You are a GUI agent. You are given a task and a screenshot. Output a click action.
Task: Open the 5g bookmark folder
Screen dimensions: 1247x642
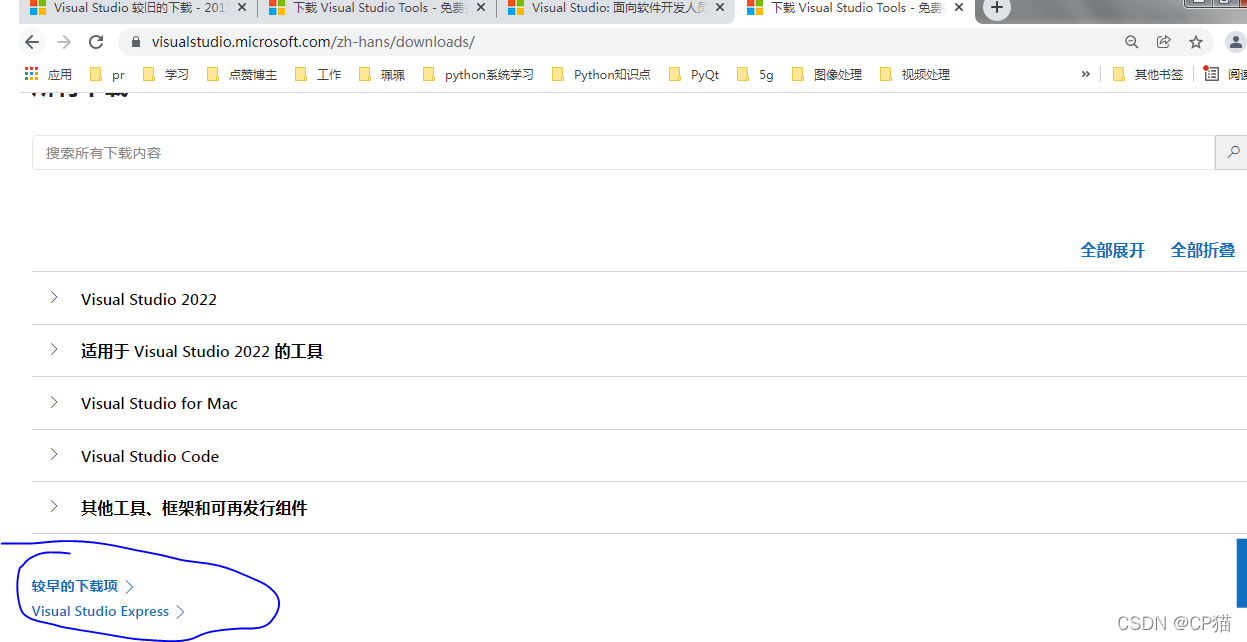click(x=754, y=74)
